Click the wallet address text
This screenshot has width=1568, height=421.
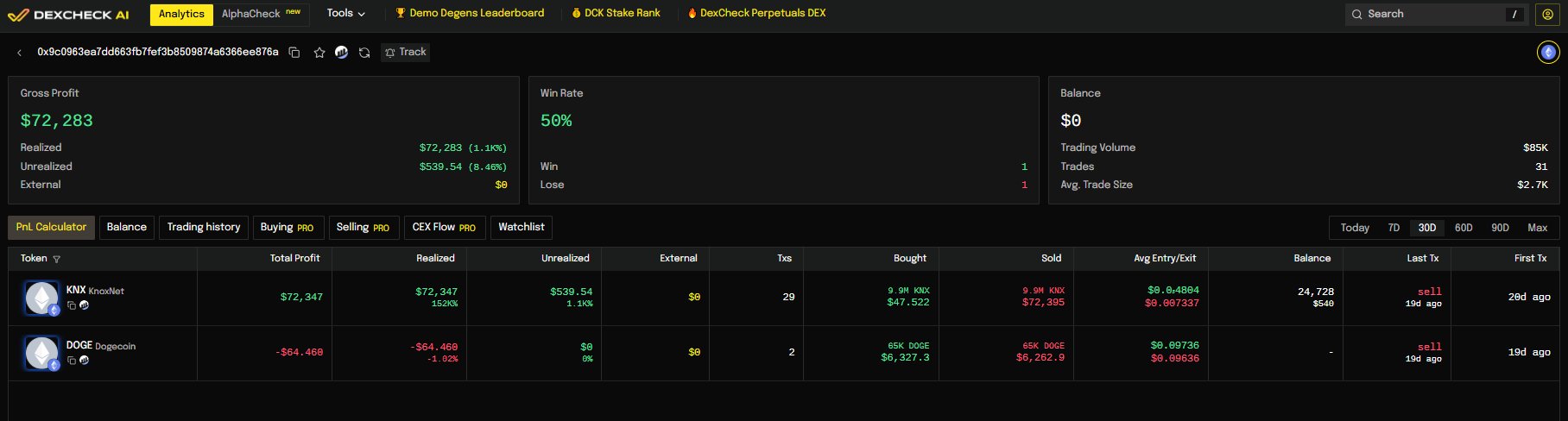pyautogui.click(x=158, y=53)
